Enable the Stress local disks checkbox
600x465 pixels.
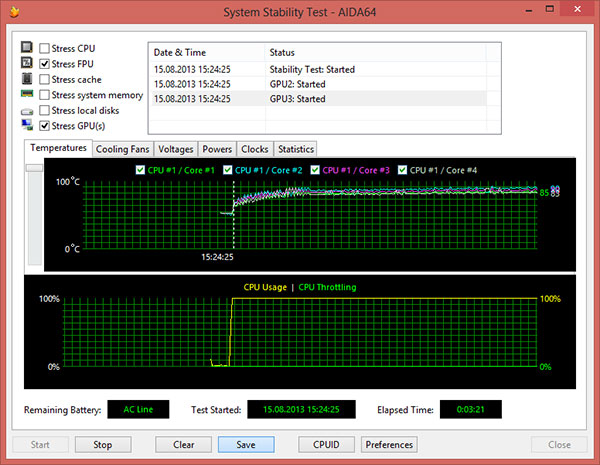44,110
